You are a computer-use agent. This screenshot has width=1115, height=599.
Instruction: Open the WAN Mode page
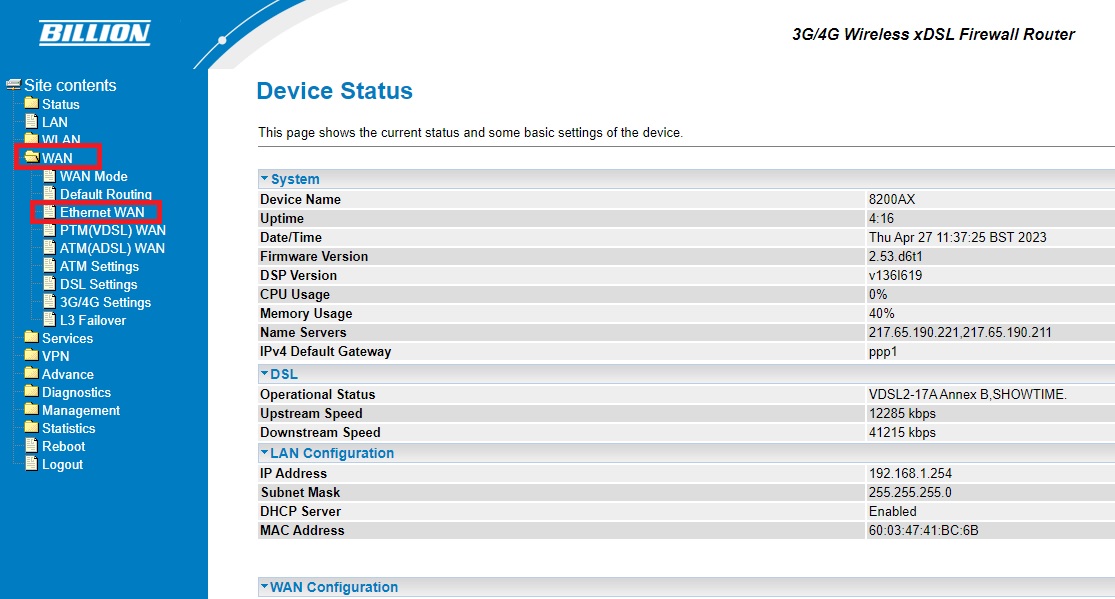coord(94,176)
